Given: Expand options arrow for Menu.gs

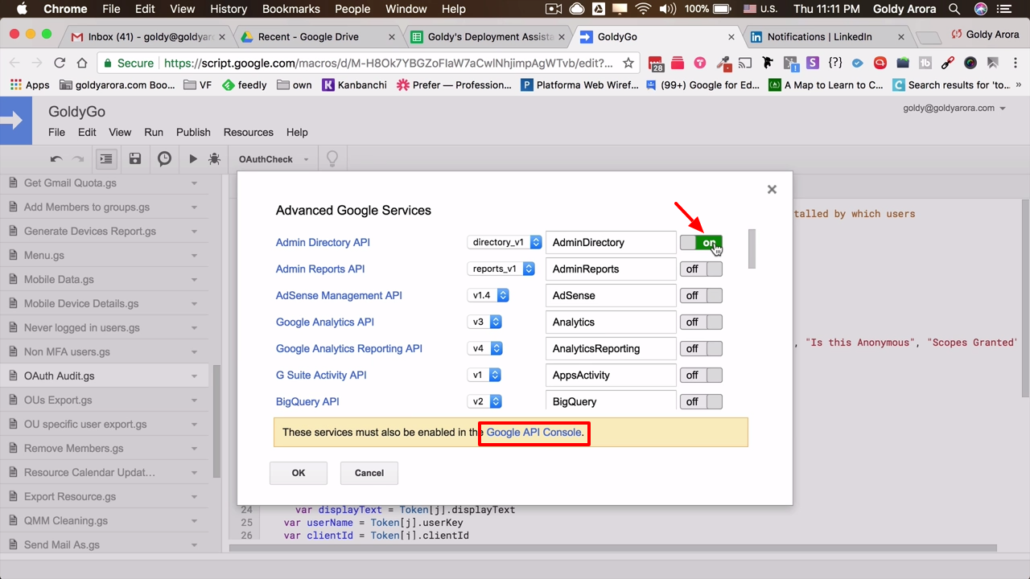Looking at the screenshot, I should pos(194,256).
